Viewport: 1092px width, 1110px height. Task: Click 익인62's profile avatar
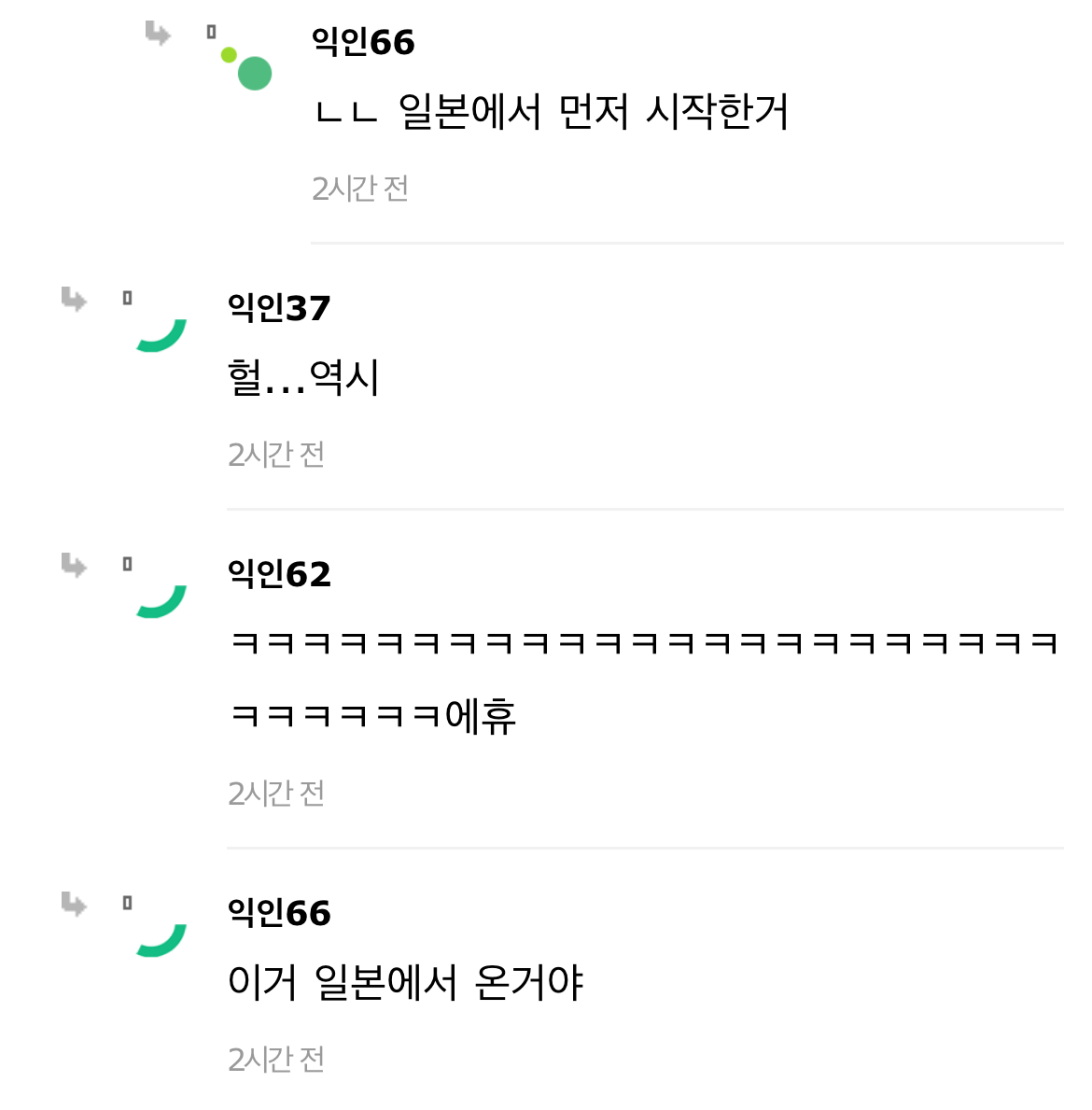161,597
